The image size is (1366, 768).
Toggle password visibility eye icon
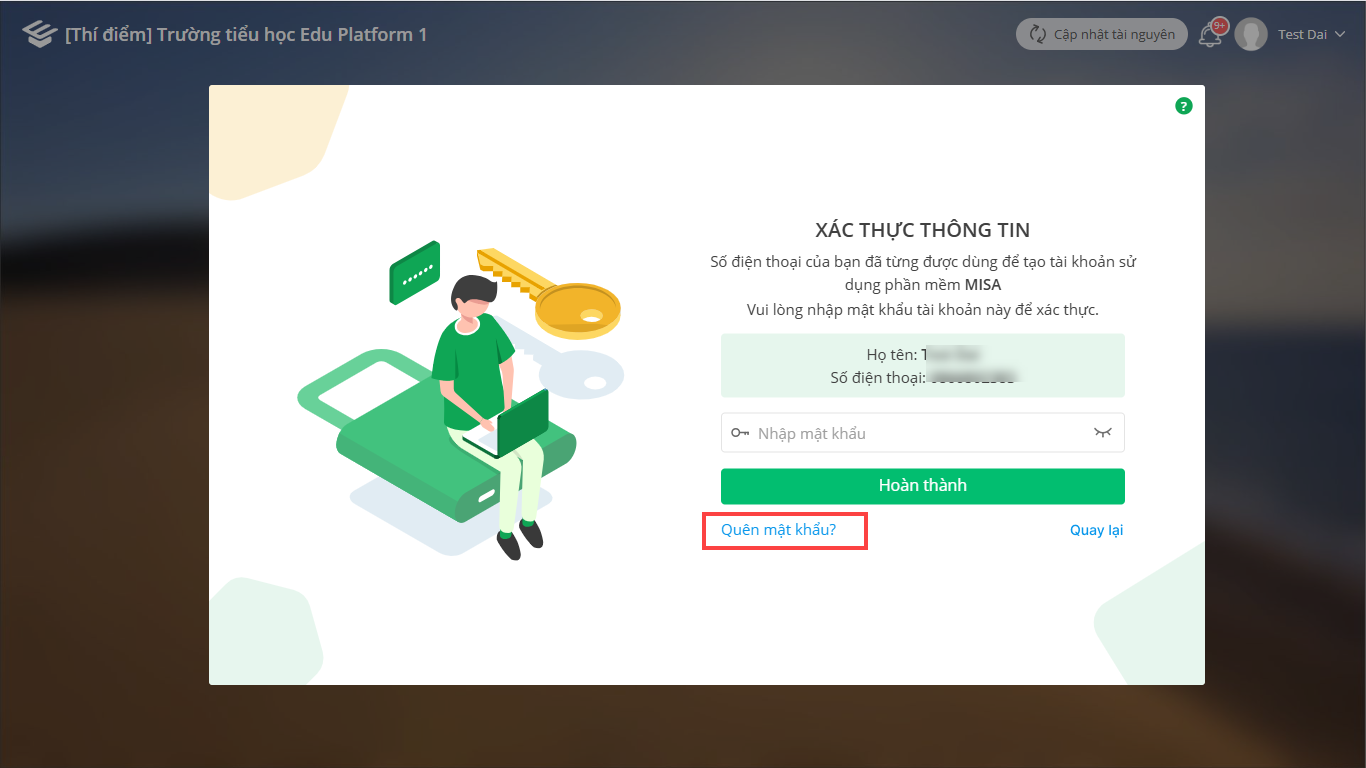[1103, 433]
